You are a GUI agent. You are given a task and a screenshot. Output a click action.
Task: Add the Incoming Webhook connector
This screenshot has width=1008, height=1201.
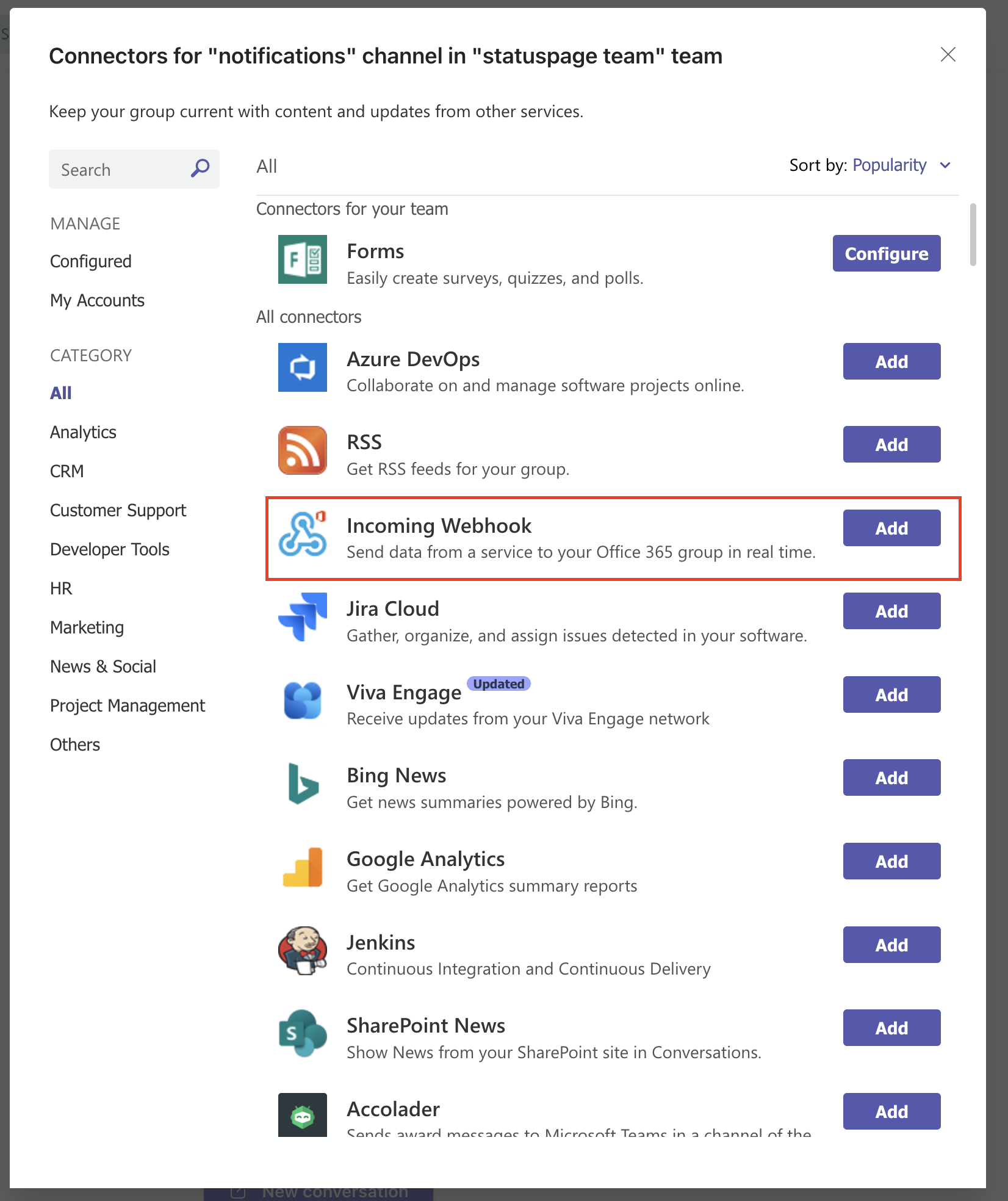click(891, 528)
